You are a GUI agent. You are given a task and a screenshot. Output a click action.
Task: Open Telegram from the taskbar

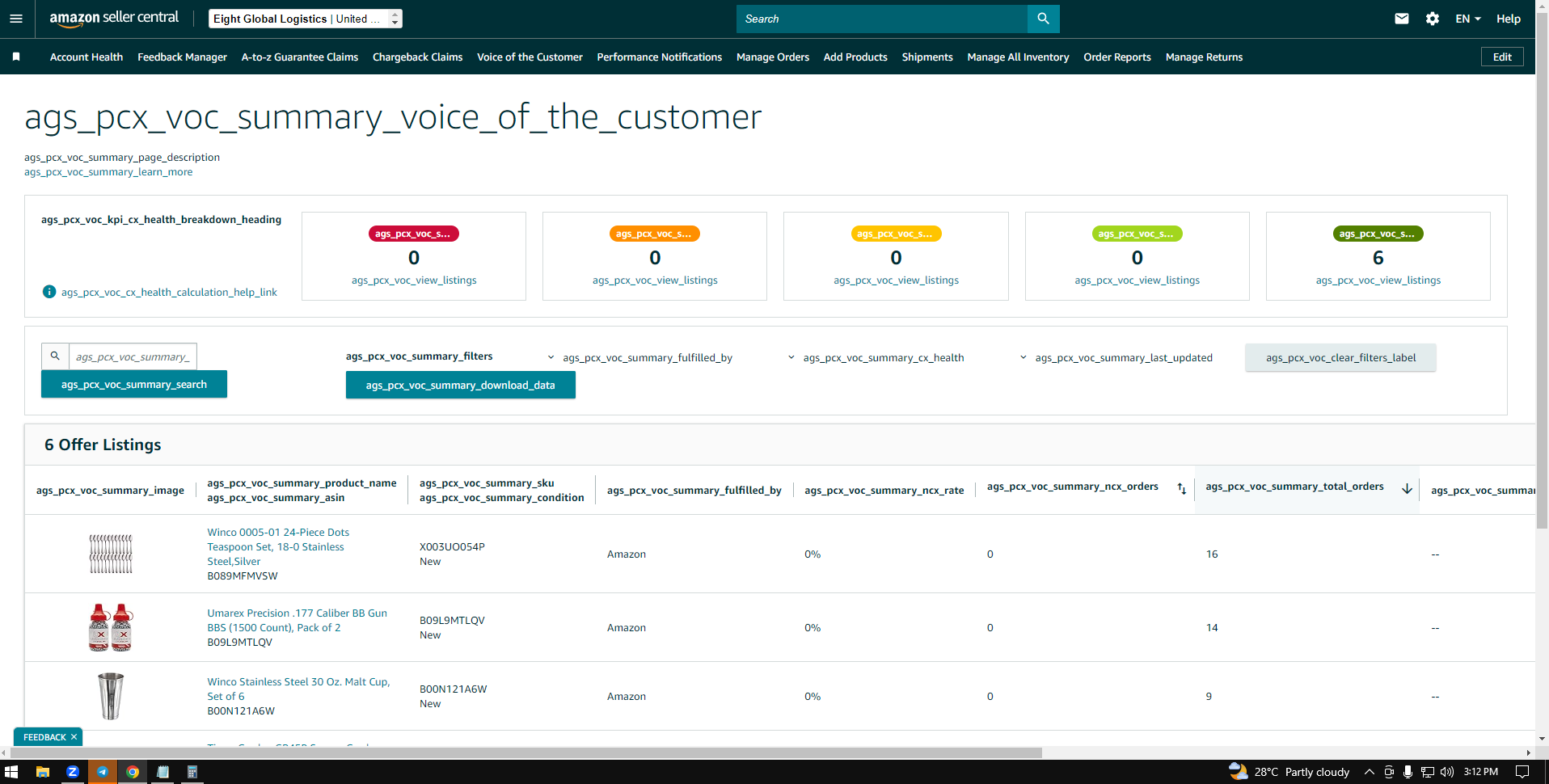pyautogui.click(x=103, y=772)
